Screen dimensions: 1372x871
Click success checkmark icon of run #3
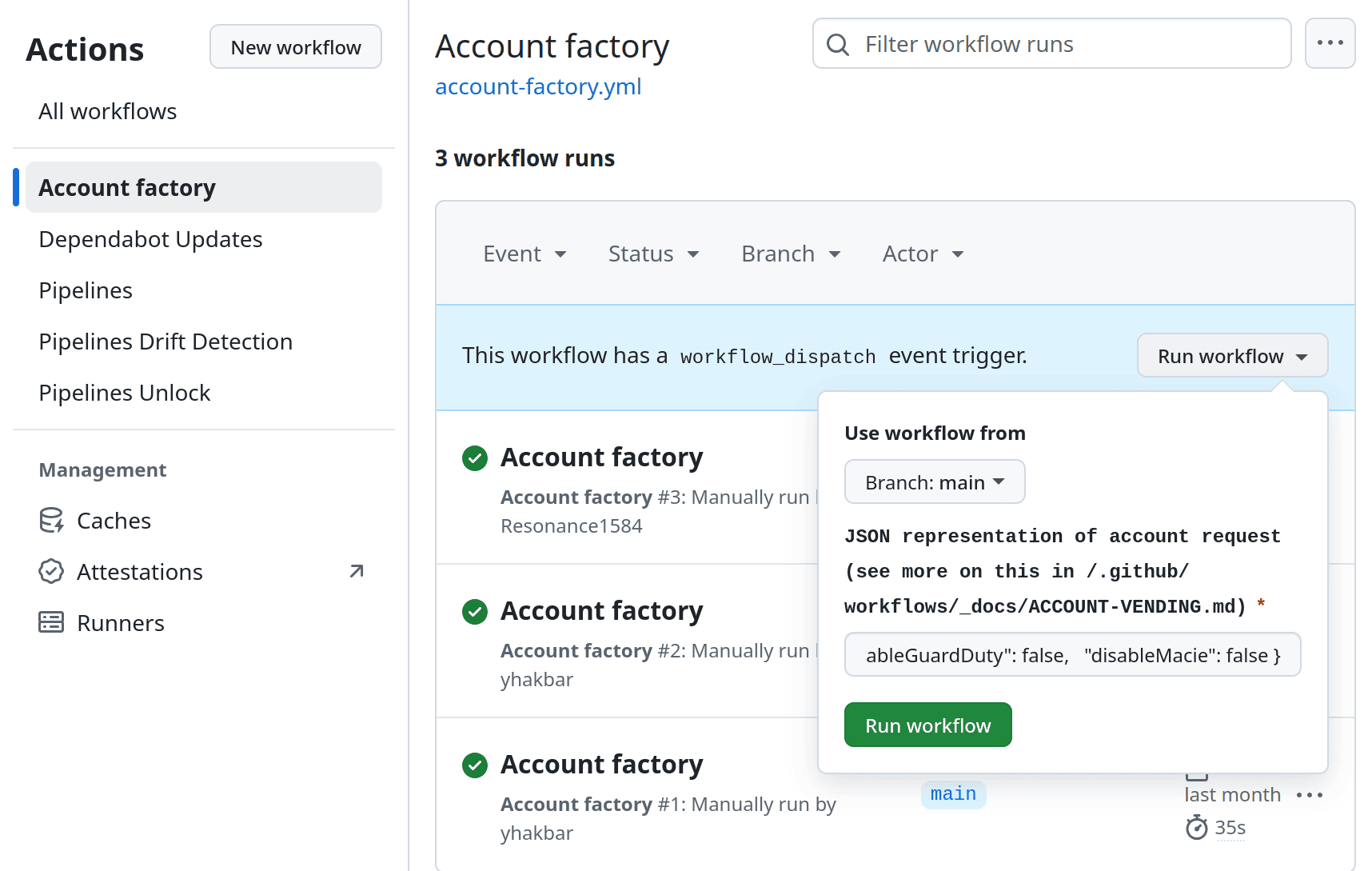click(x=475, y=458)
